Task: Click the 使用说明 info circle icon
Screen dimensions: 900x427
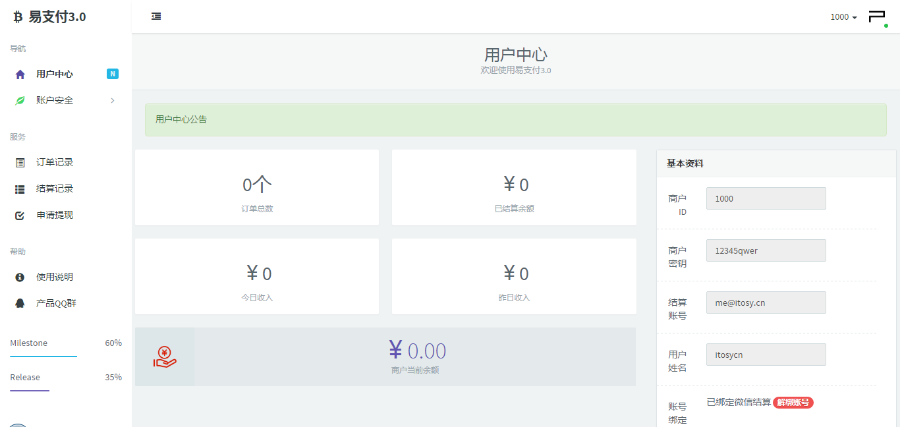Action: (x=20, y=277)
